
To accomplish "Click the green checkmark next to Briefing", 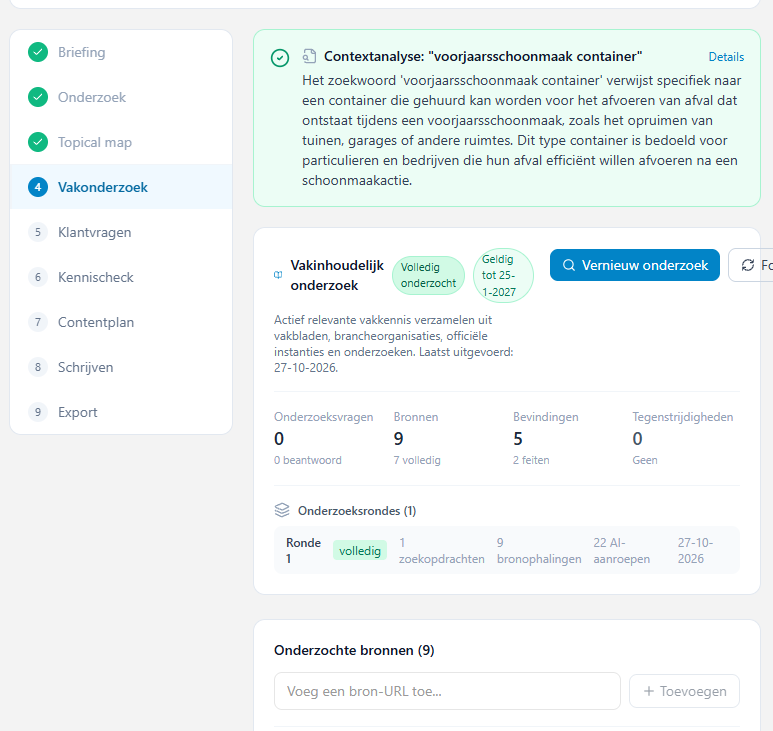I will pos(38,52).
